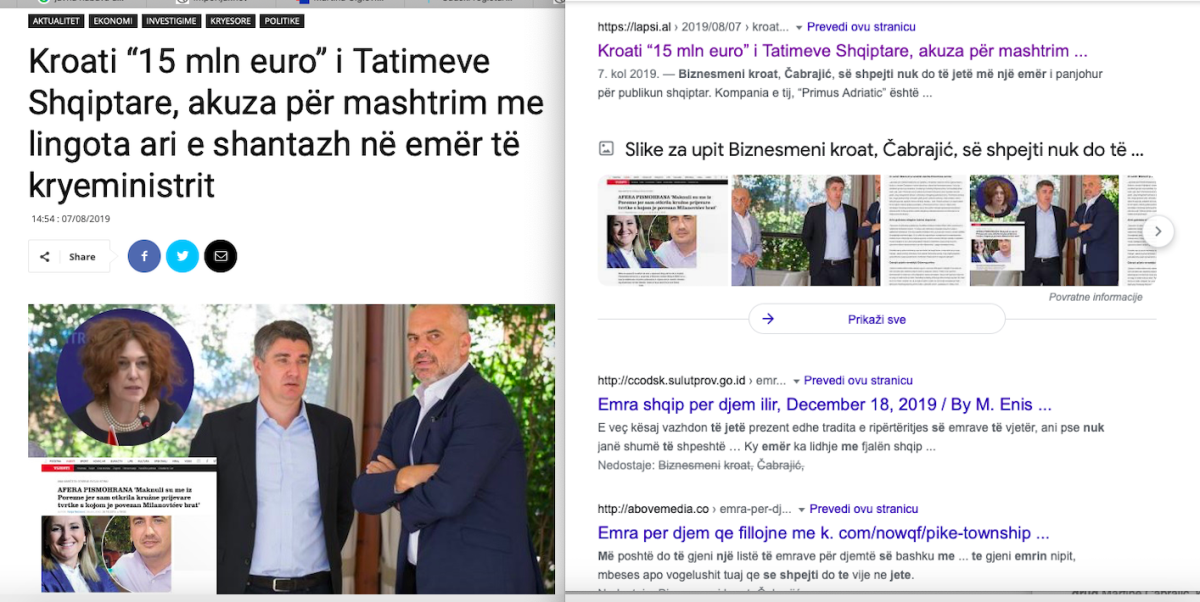Click arrow icon in Prikaži sve button
1200x602 pixels.
(x=768, y=319)
